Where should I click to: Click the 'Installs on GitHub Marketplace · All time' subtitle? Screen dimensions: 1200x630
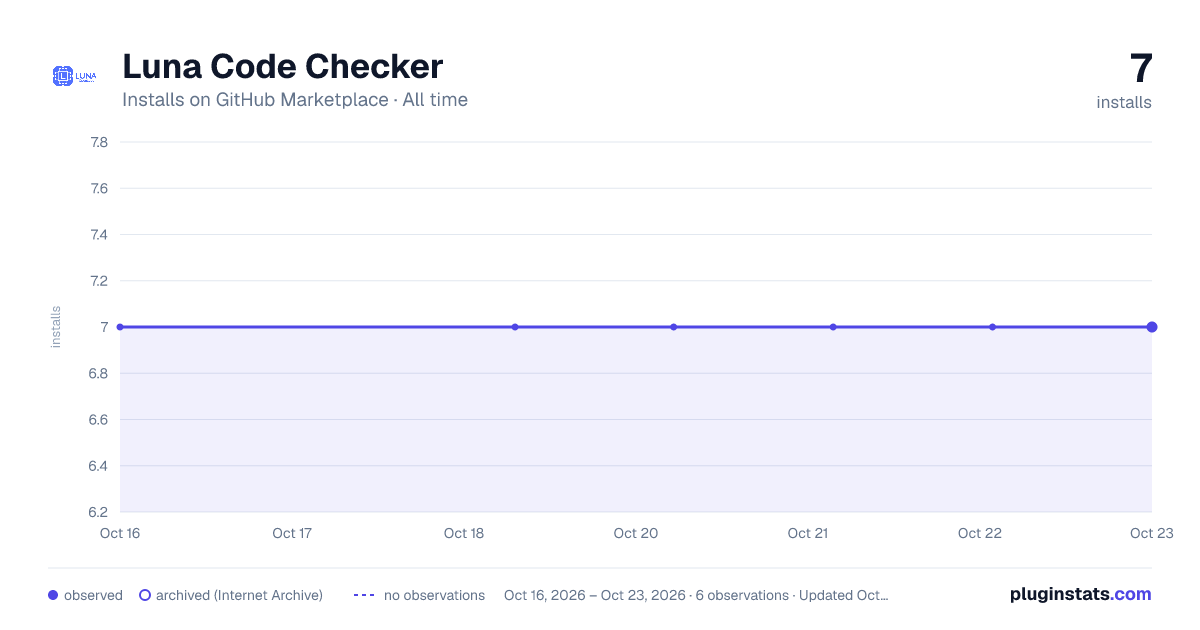pyautogui.click(x=295, y=100)
